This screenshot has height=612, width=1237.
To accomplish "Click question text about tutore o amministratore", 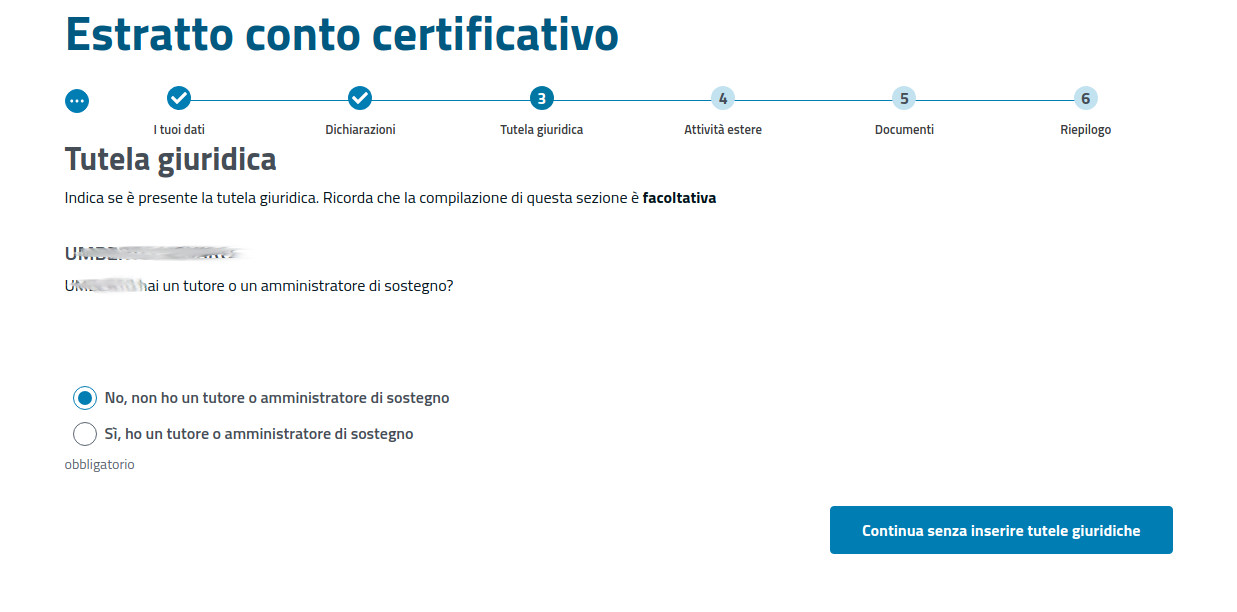I will (260, 286).
